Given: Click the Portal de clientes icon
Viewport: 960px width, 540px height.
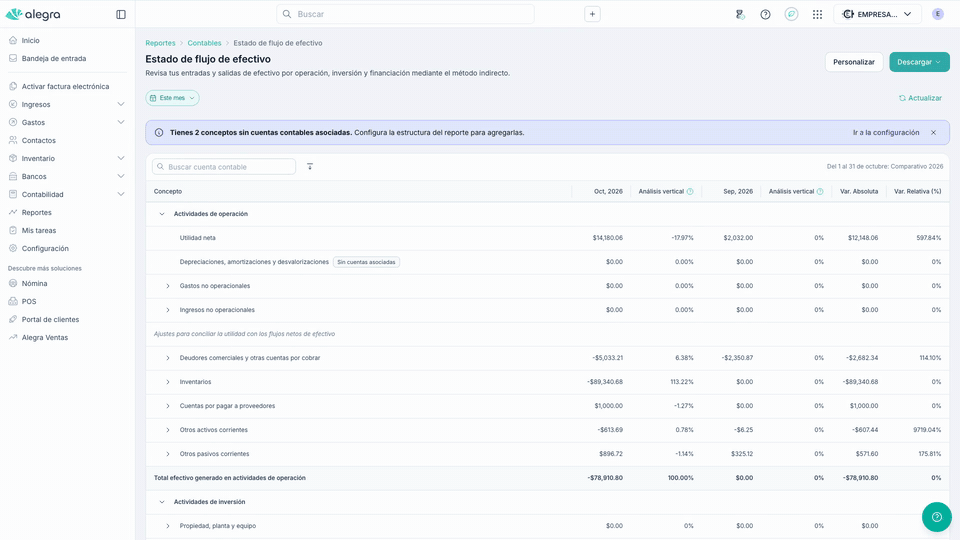Looking at the screenshot, I should 13,320.
